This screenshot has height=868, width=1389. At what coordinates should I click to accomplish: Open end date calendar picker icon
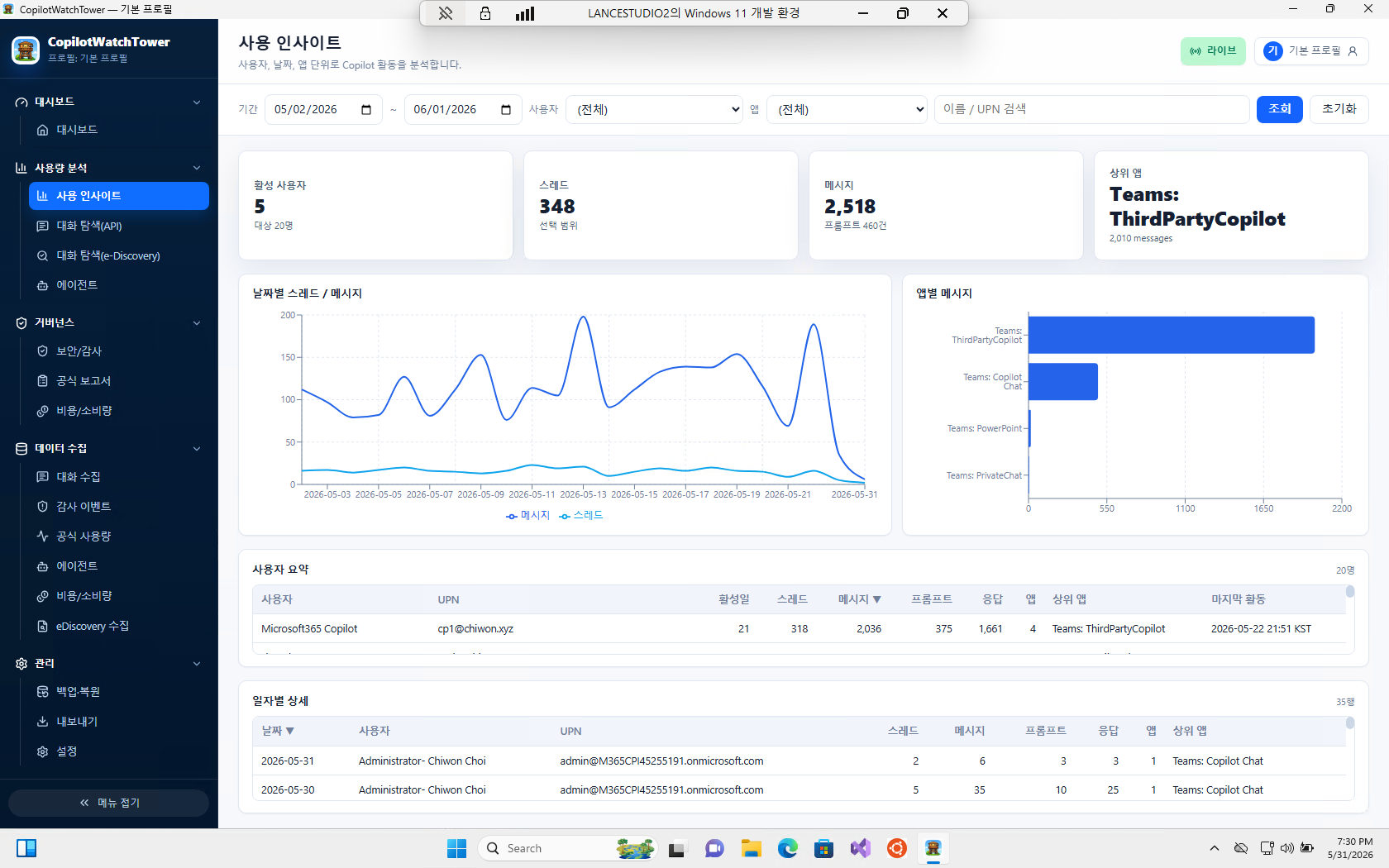506,110
